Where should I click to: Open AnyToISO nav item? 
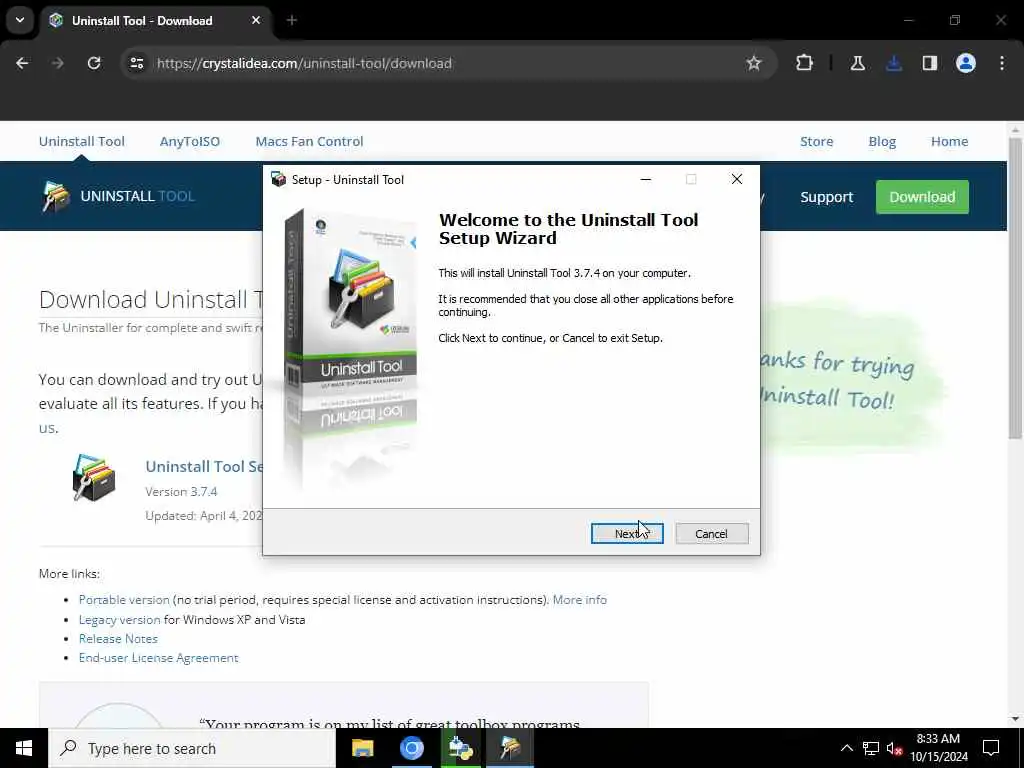(190, 141)
